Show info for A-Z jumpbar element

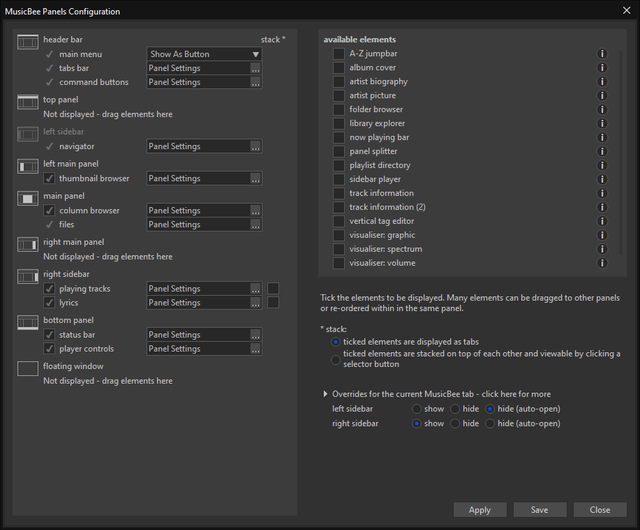602,53
